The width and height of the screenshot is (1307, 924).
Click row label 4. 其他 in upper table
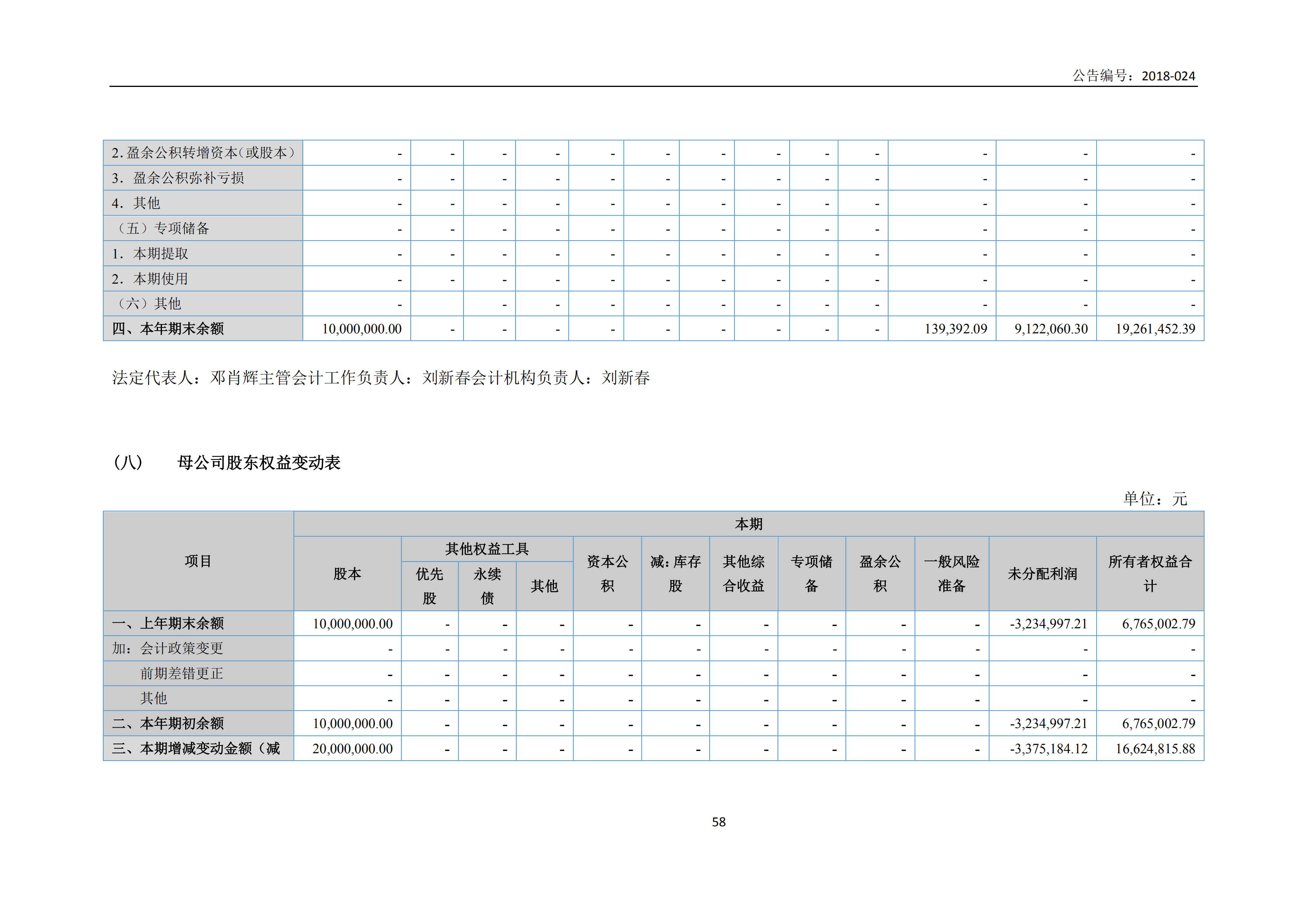click(136, 203)
